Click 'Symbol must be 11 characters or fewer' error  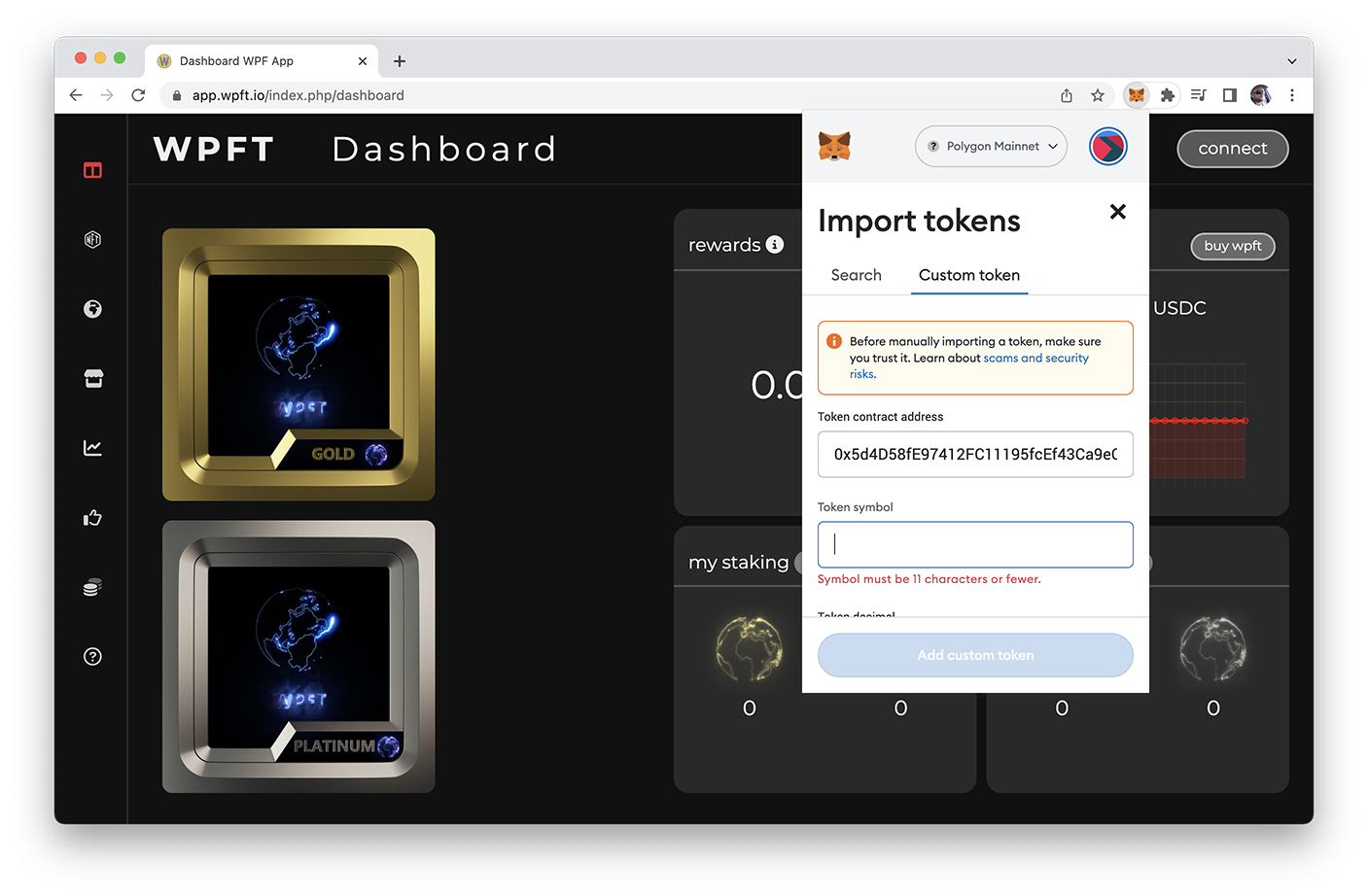(929, 579)
